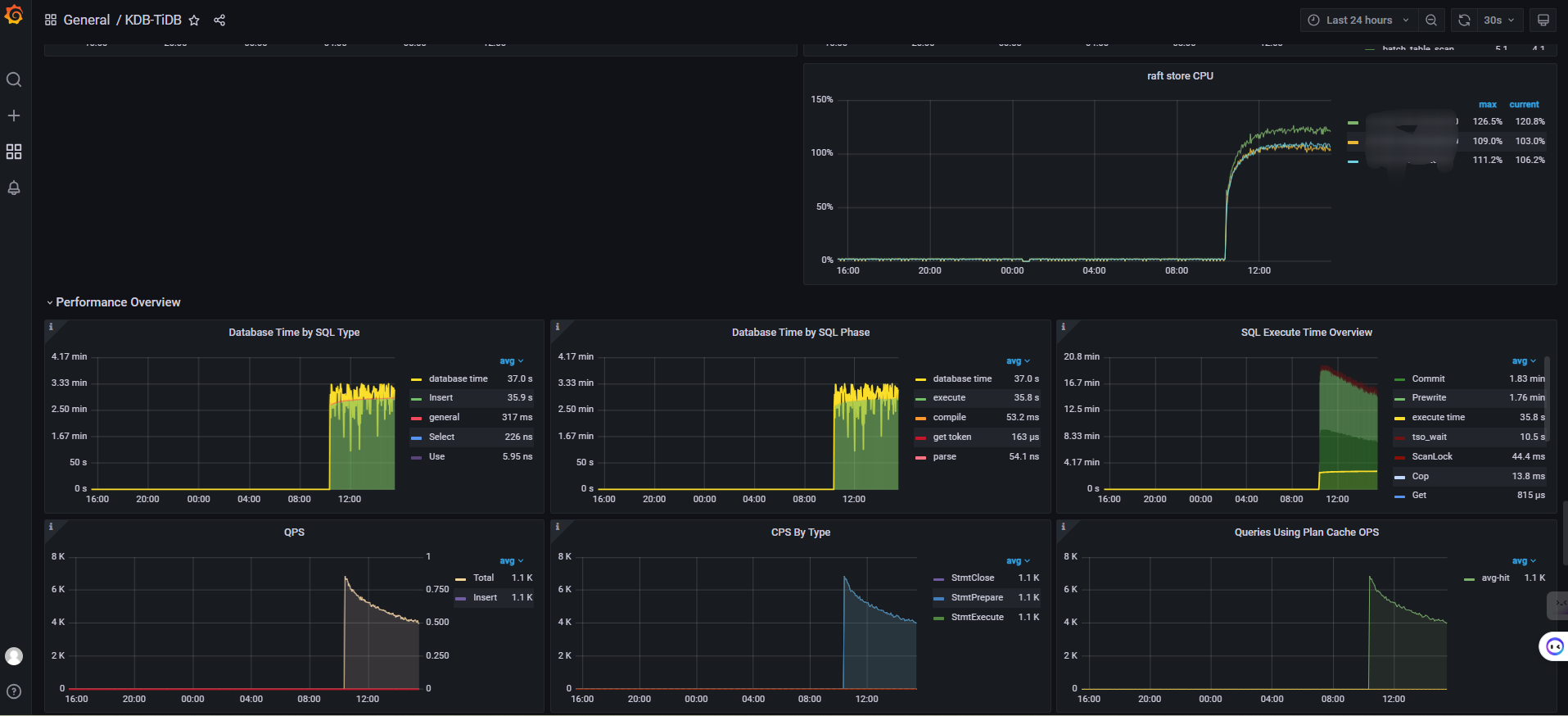Click the yellow database time color swatch
Viewport: 1568px width, 716px height.
[x=416, y=379]
